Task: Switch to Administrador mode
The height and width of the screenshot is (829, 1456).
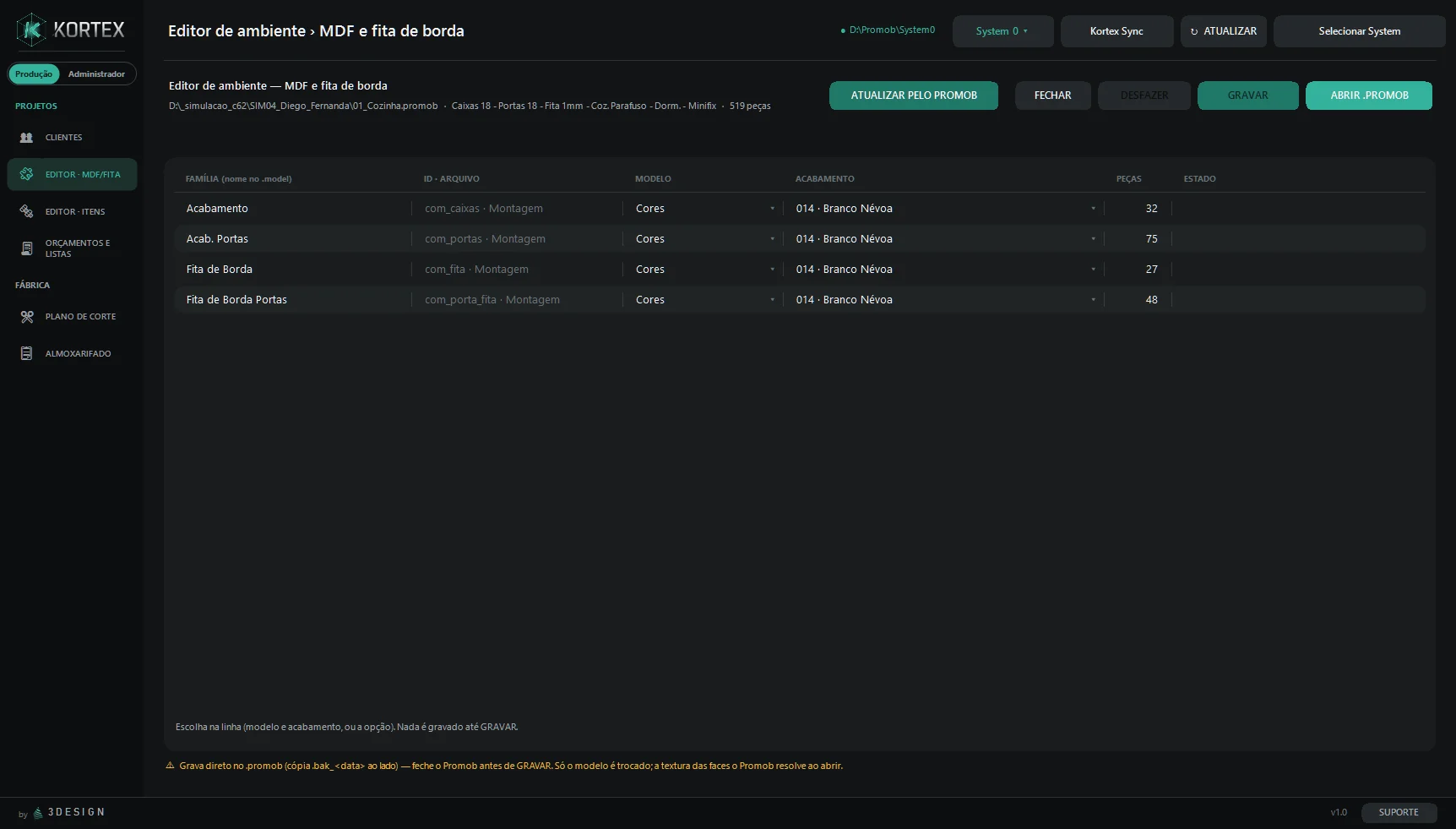Action: pyautogui.click(x=96, y=74)
